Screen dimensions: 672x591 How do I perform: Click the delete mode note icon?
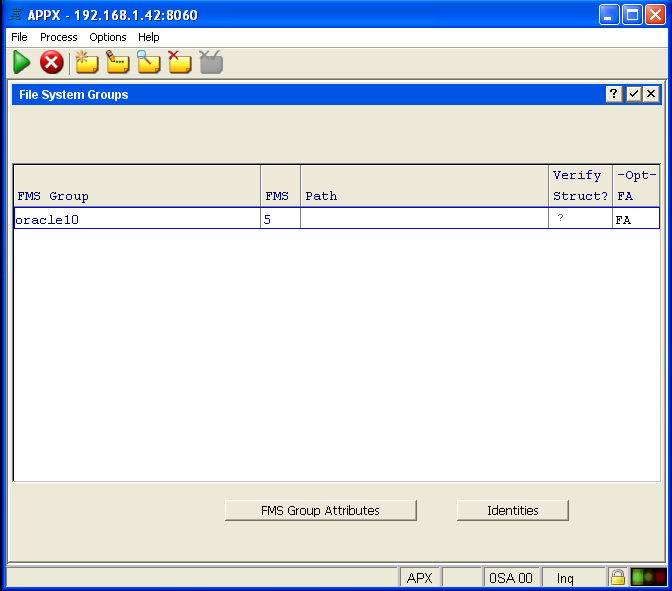pyautogui.click(x=179, y=63)
